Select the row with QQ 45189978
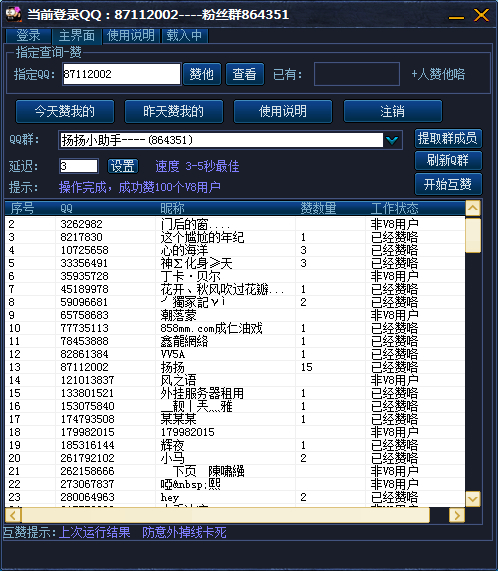 pos(235,289)
